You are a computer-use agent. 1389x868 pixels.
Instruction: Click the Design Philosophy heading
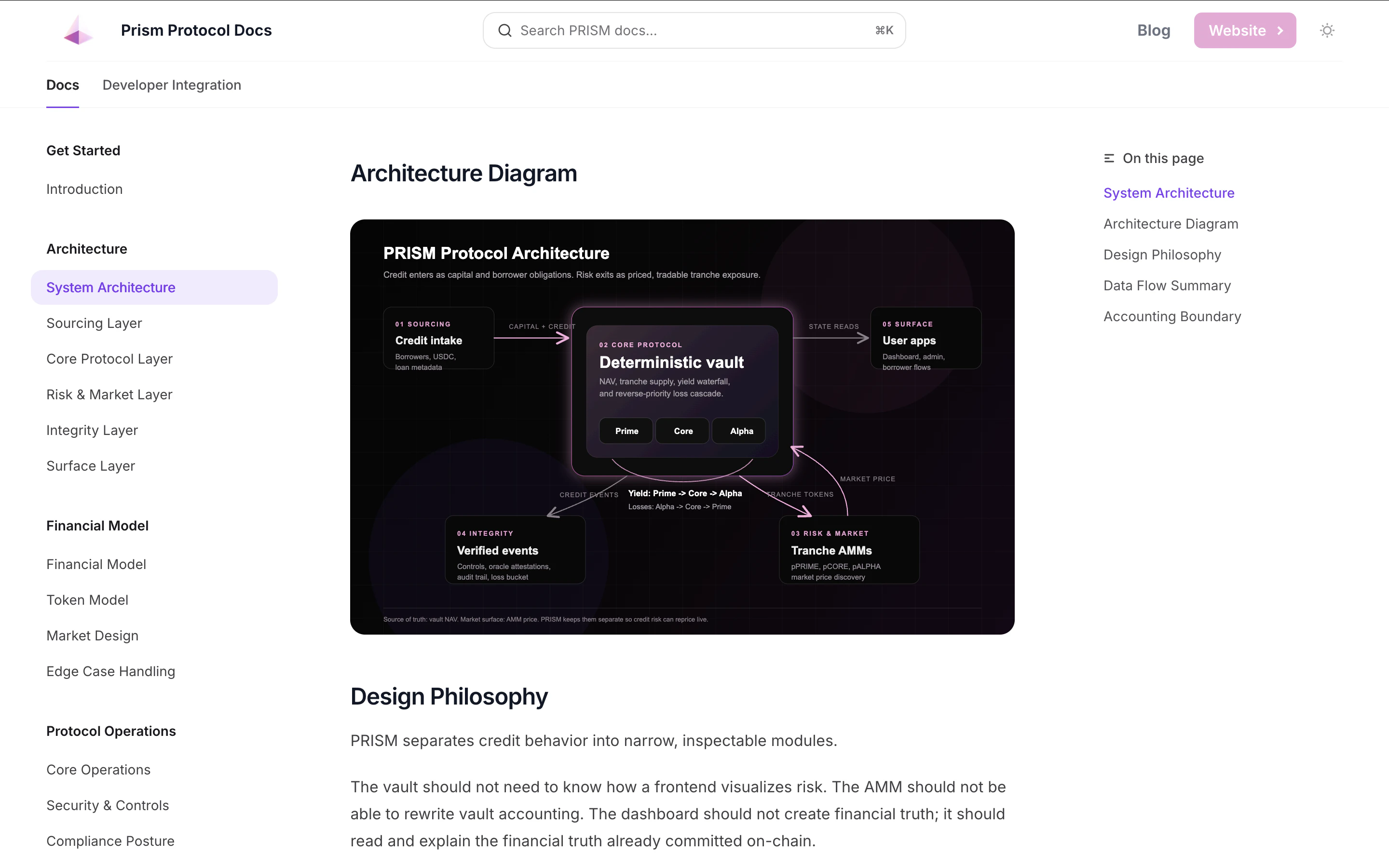tap(449, 696)
